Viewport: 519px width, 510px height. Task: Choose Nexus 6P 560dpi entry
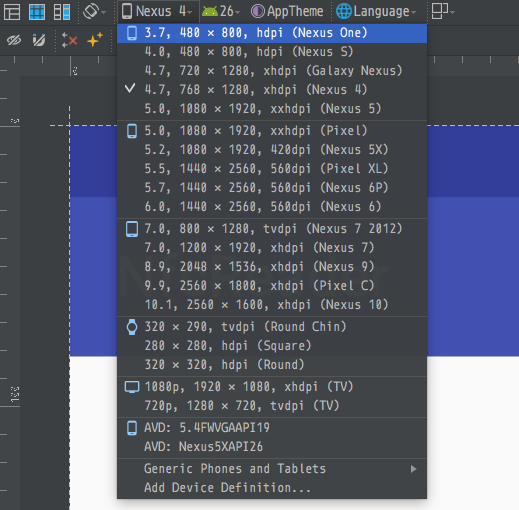pos(272,188)
